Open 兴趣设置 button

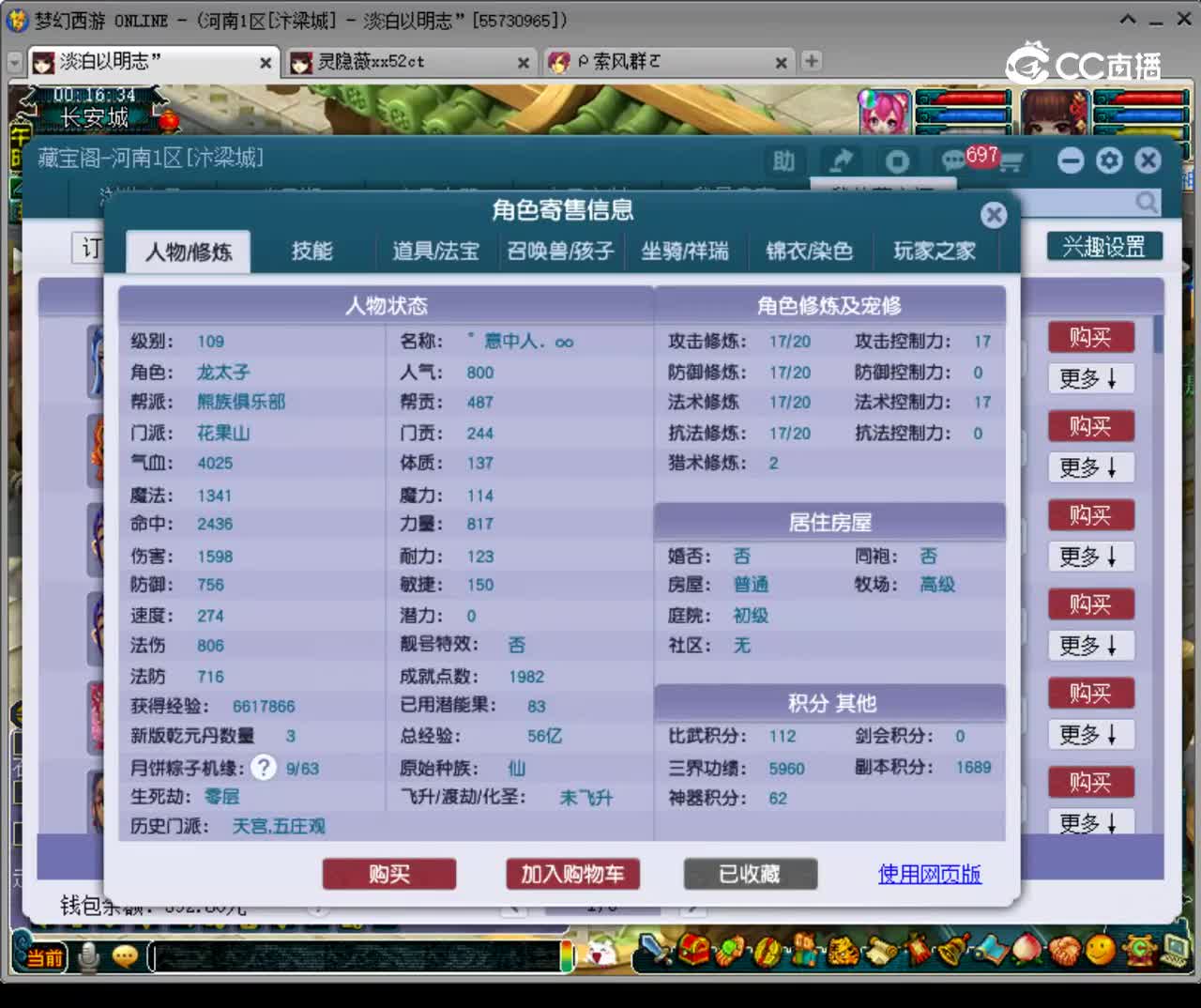(1104, 246)
